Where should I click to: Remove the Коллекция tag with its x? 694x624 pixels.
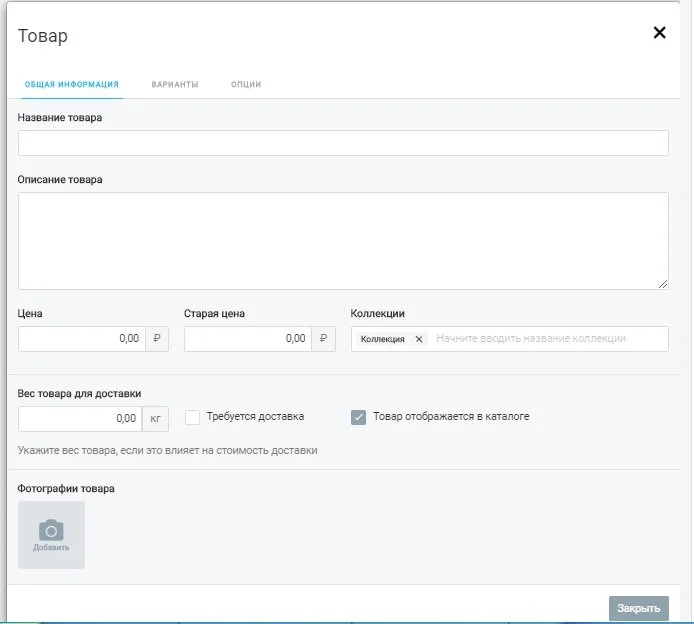coord(419,339)
